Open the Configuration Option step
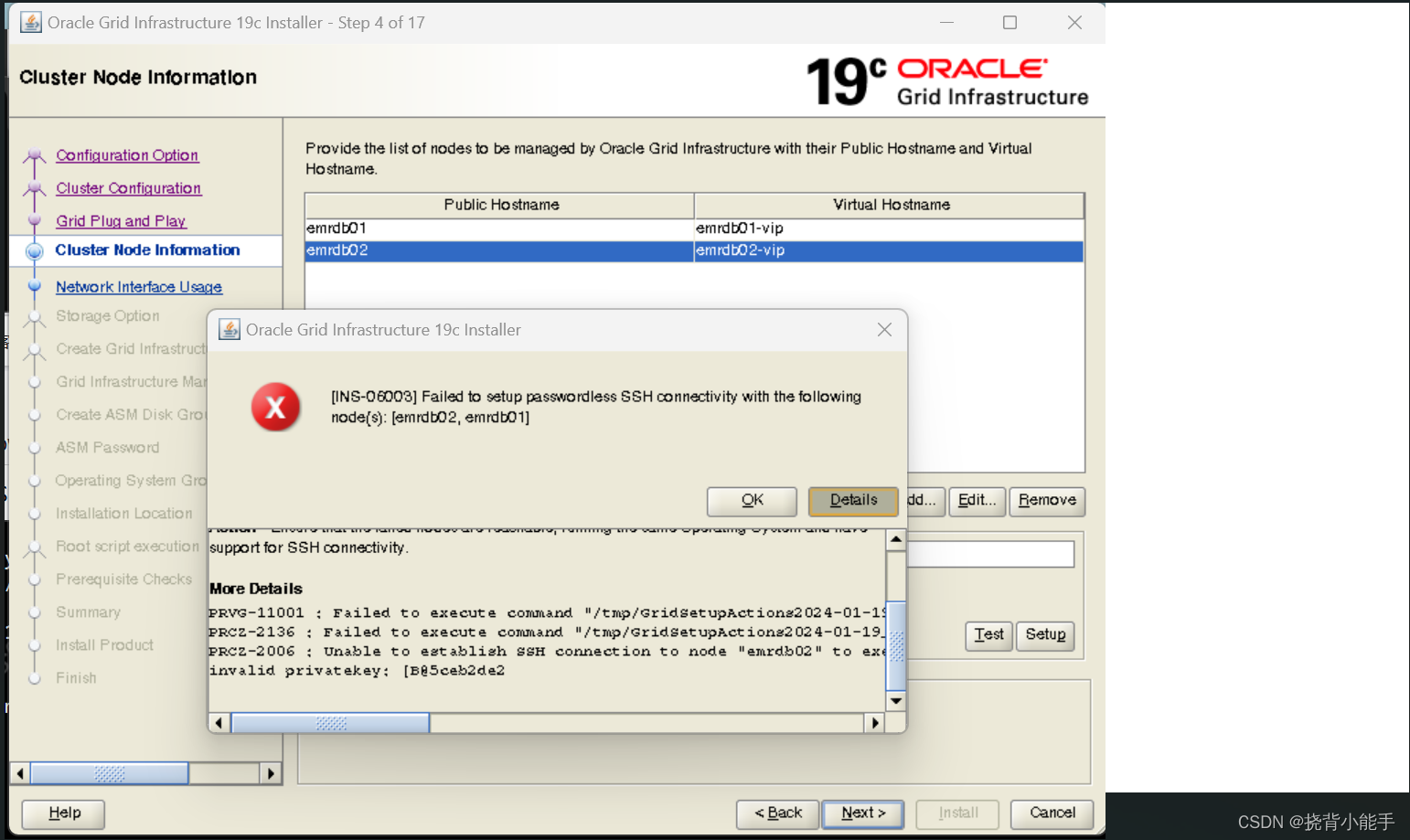The image size is (1410, 840). pos(127,155)
